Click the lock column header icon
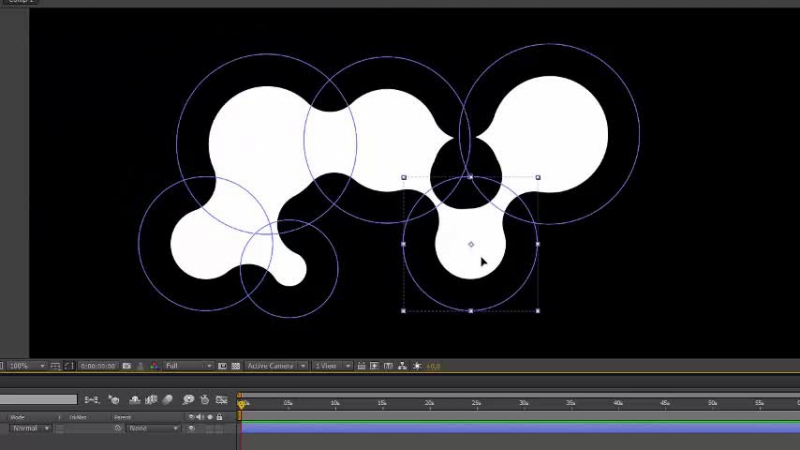 (x=219, y=417)
